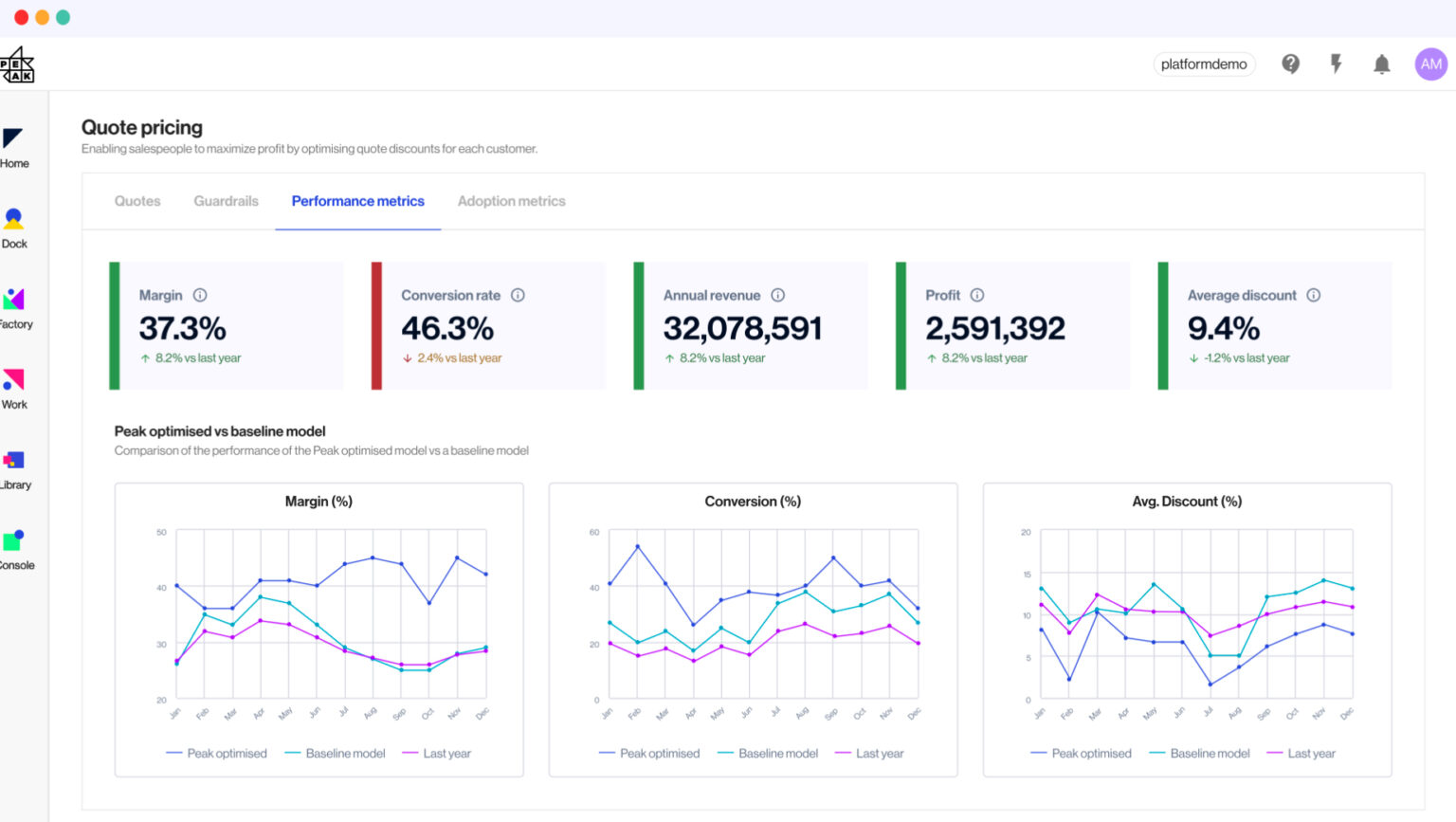Viewport: 1456px width, 822px height.
Task: Click the platformdemo tenant button
Action: pyautogui.click(x=1204, y=64)
